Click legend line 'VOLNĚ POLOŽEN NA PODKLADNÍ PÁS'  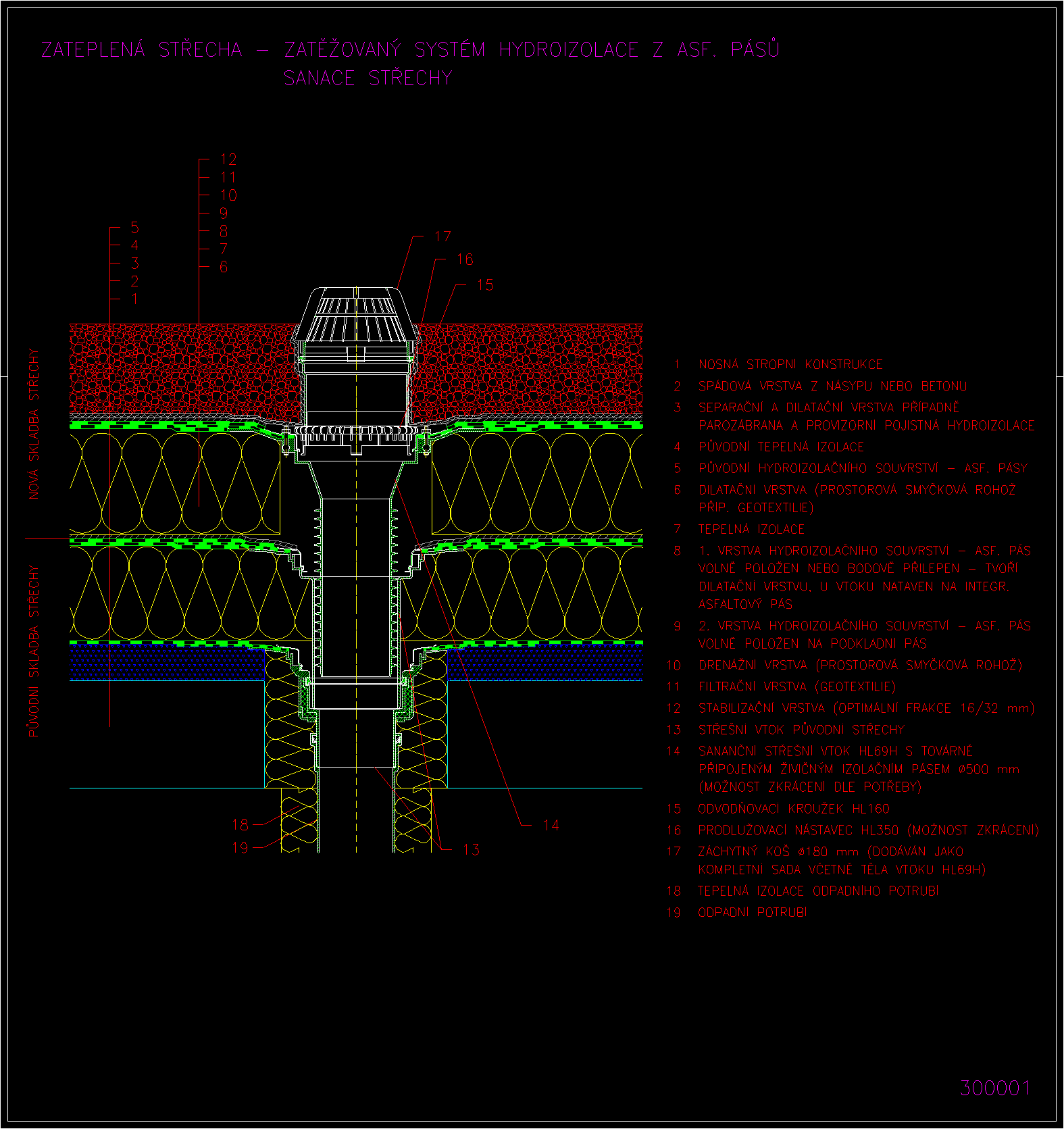coord(813,644)
